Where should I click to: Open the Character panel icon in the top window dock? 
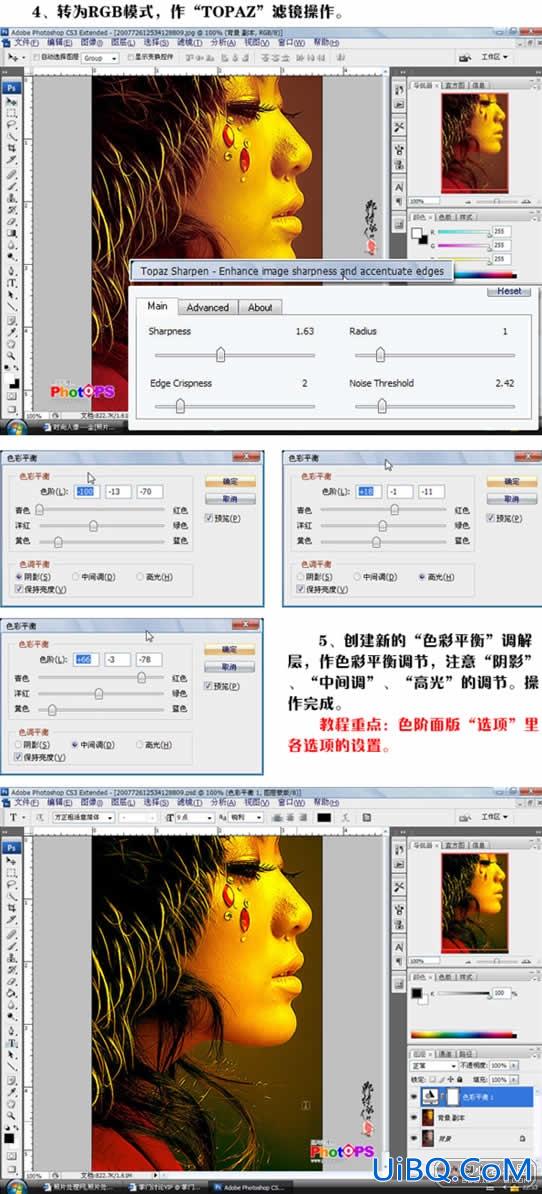pyautogui.click(x=399, y=187)
